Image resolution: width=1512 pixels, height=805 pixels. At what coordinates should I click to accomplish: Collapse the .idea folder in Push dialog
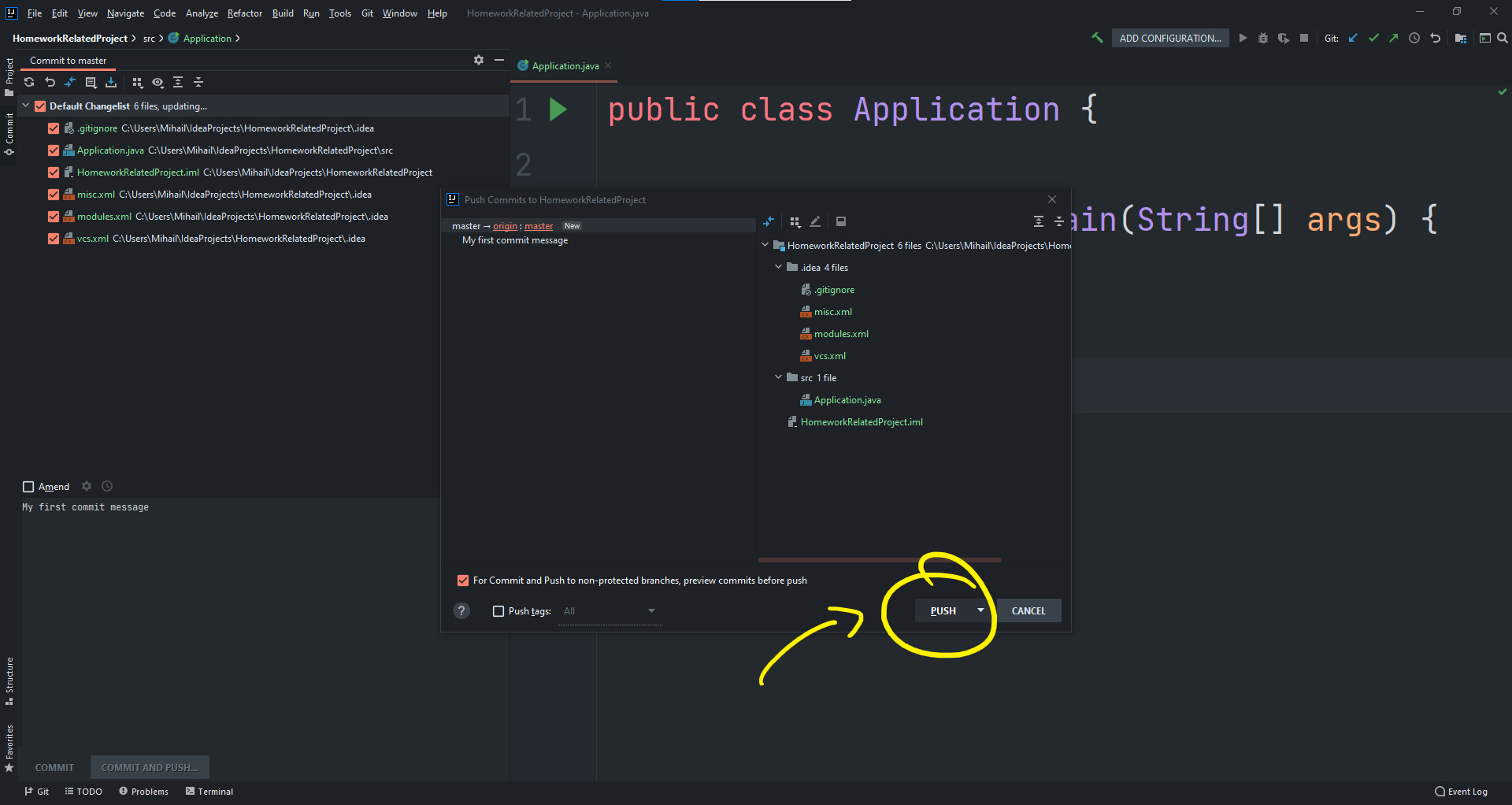coord(778,267)
